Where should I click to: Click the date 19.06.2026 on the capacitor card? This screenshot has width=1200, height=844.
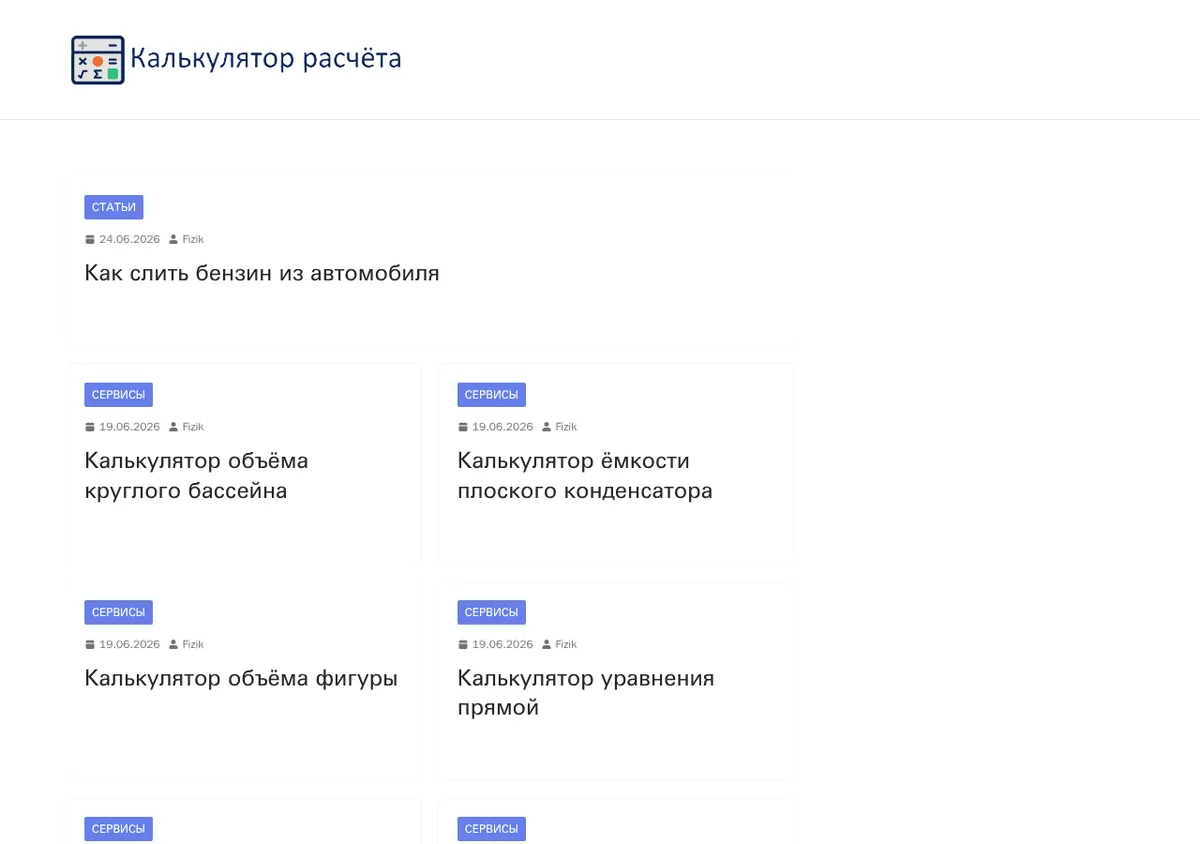pyautogui.click(x=503, y=427)
